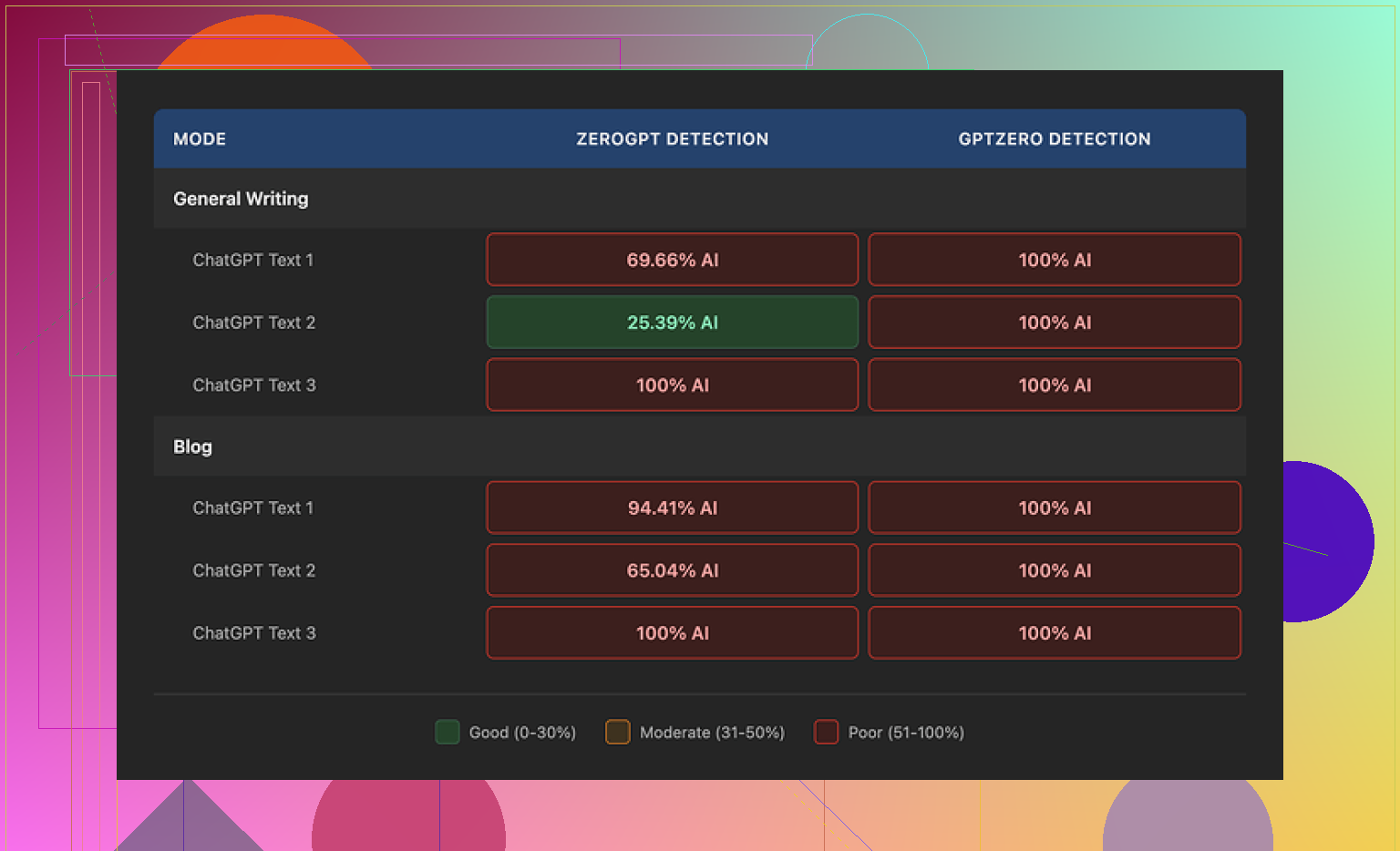Click the green 25.39% AI result cell
The height and width of the screenshot is (851, 1400).
tap(672, 323)
